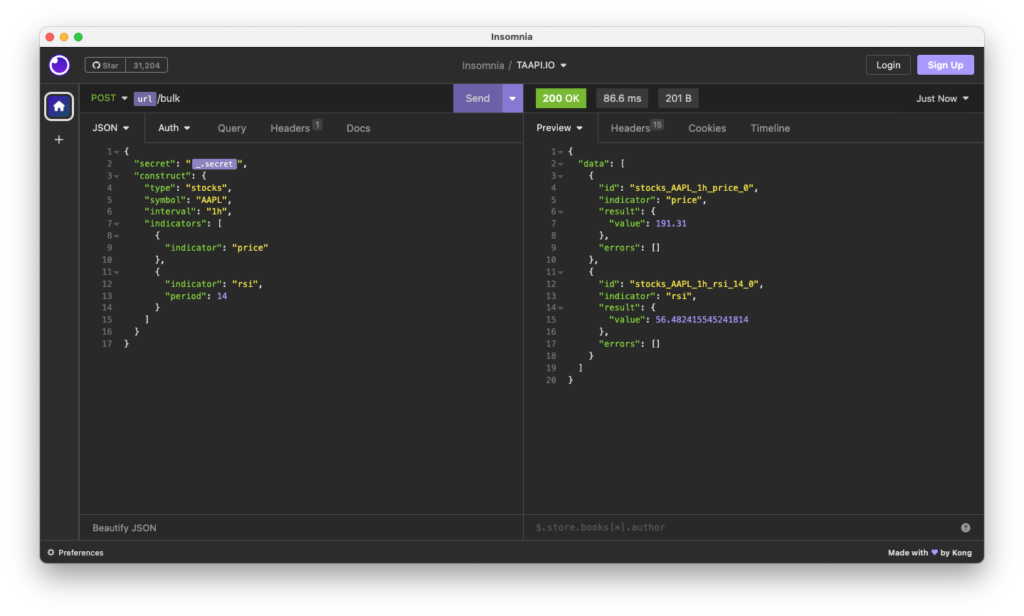Open the response Cookies tab
This screenshot has width=1024, height=616.
point(707,128)
